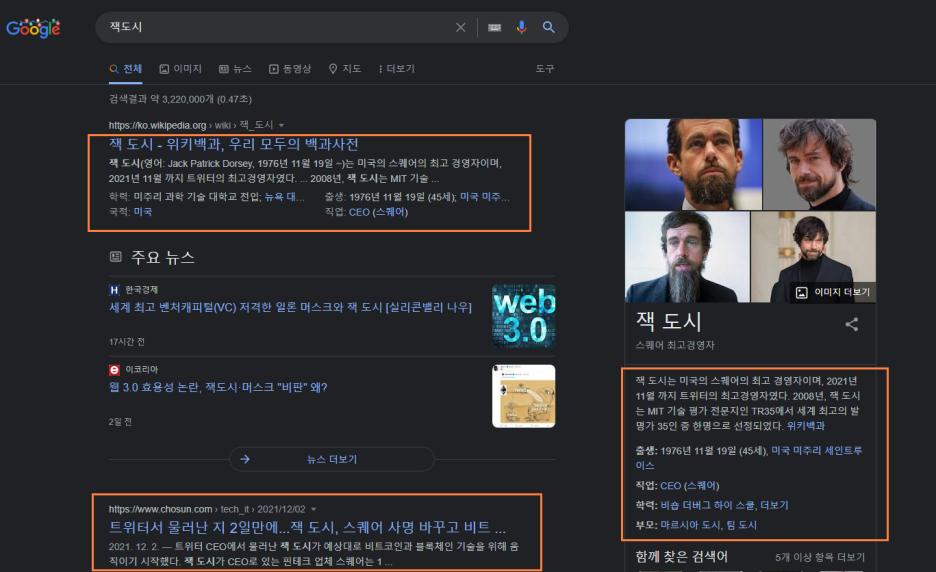Screen dimensions: 936x572
Task: Click the 한국경제 source icon
Action: (114, 290)
